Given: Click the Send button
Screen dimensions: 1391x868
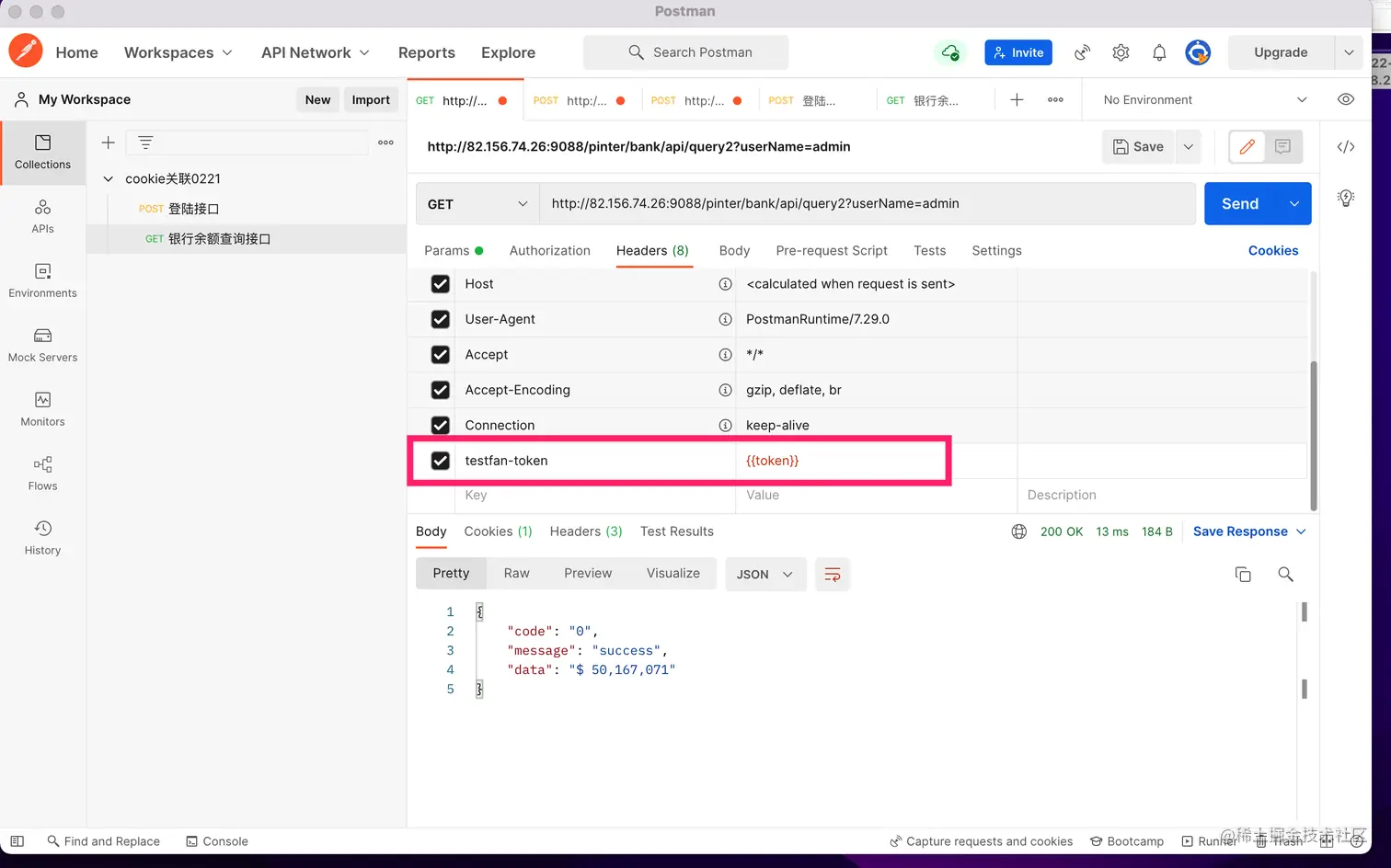Looking at the screenshot, I should 1240,204.
